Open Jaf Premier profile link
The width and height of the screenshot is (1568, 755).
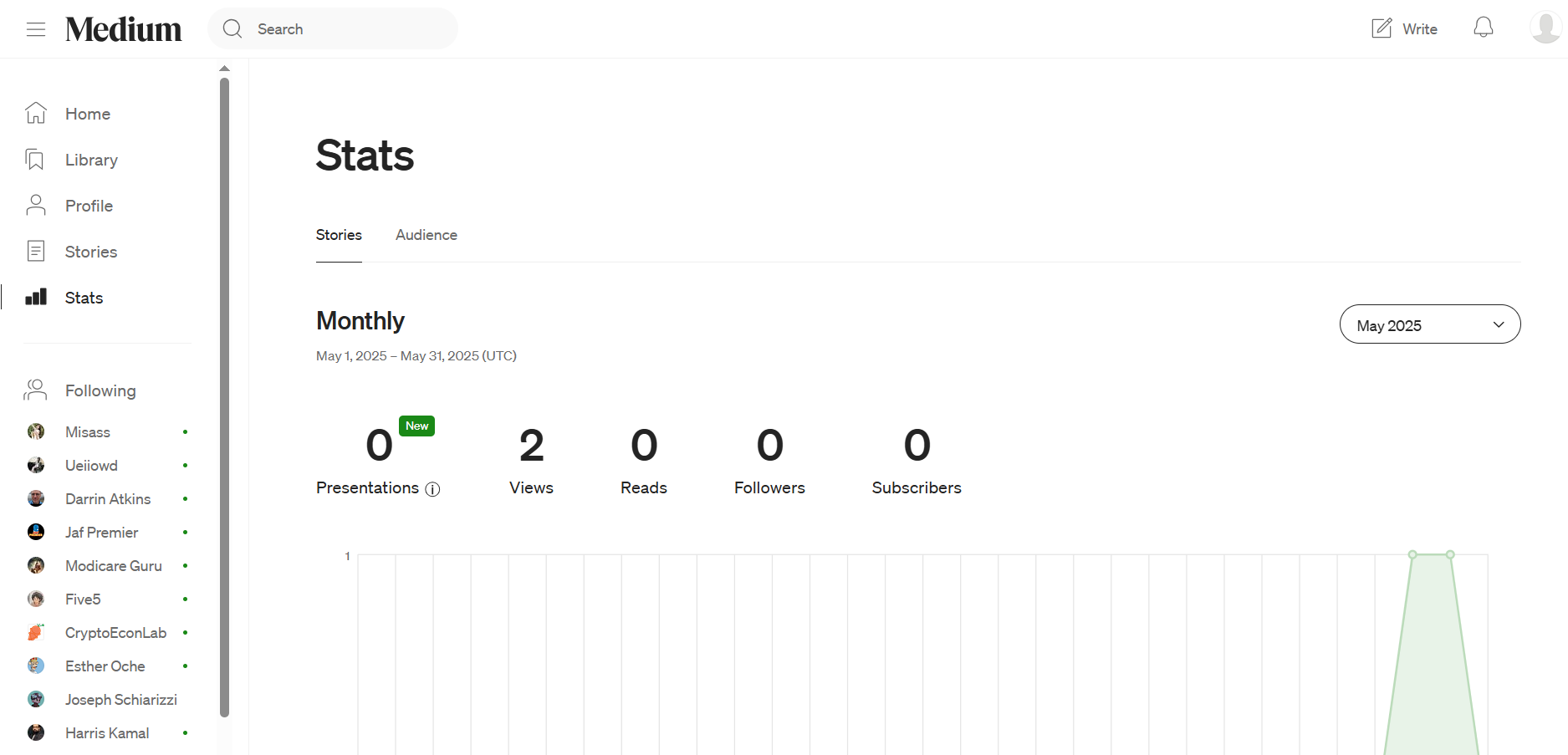coord(101,533)
